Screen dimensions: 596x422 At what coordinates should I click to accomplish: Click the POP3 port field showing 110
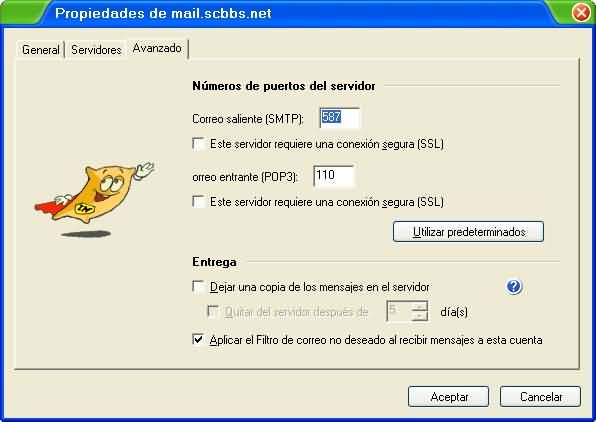click(x=333, y=176)
